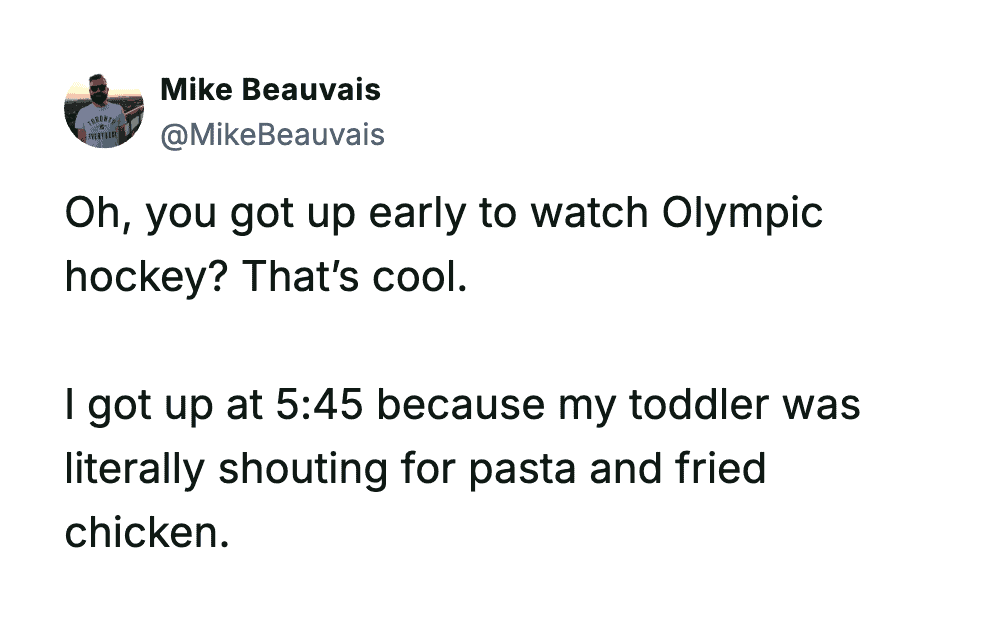Open the Mike Beauvais display name
Viewport: 1000px width, 630px height.
coord(270,90)
